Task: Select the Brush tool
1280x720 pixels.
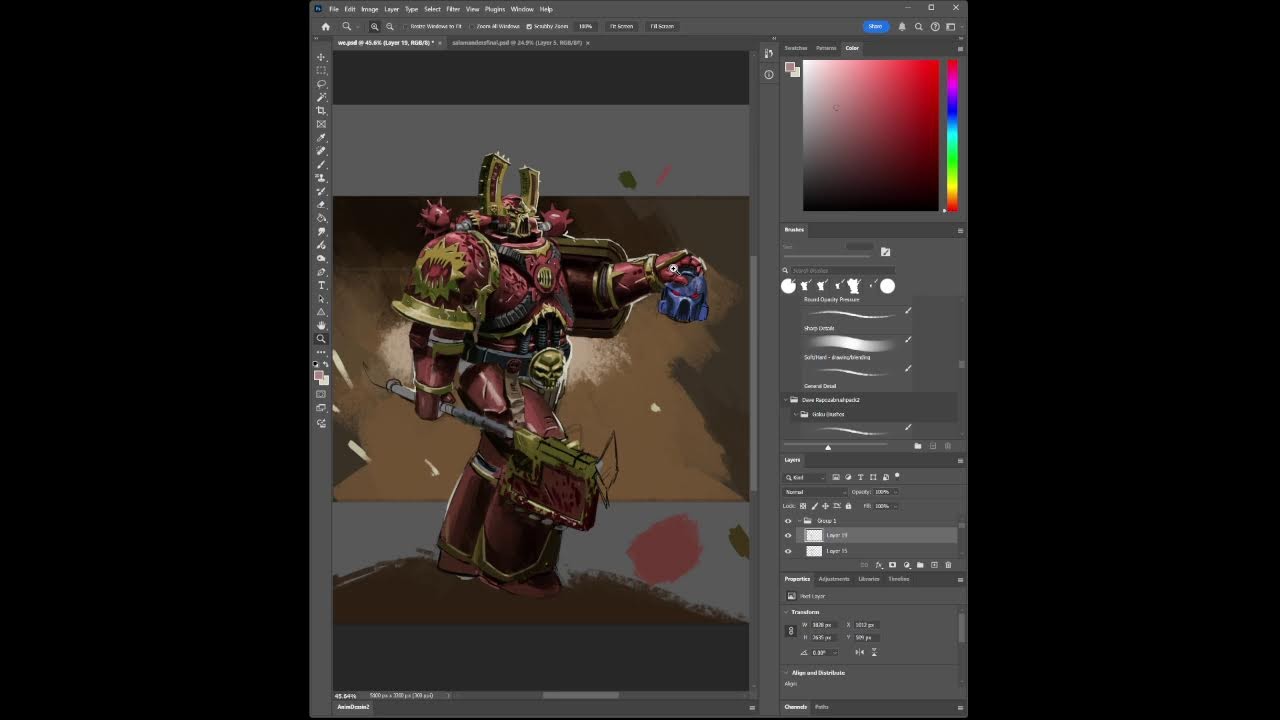Action: pos(321,164)
